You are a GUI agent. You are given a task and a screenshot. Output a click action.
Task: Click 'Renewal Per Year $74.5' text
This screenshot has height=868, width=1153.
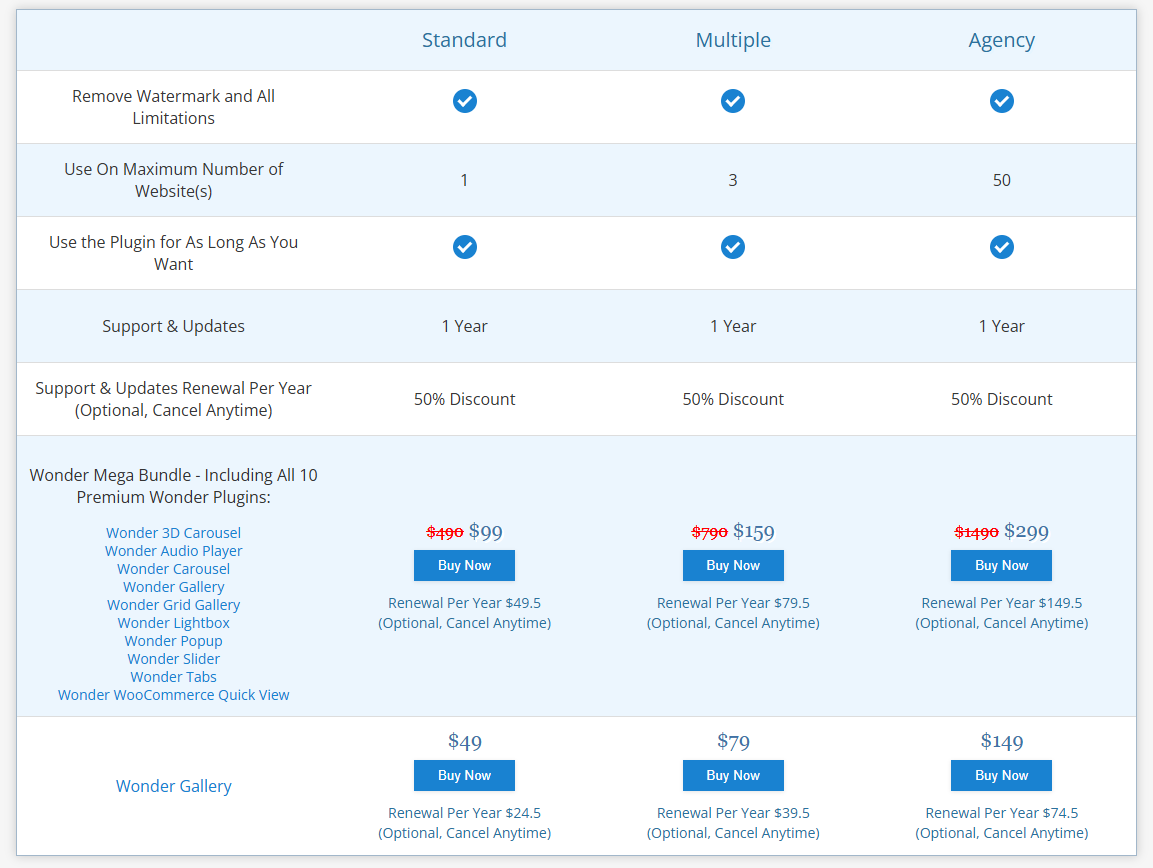1002,813
